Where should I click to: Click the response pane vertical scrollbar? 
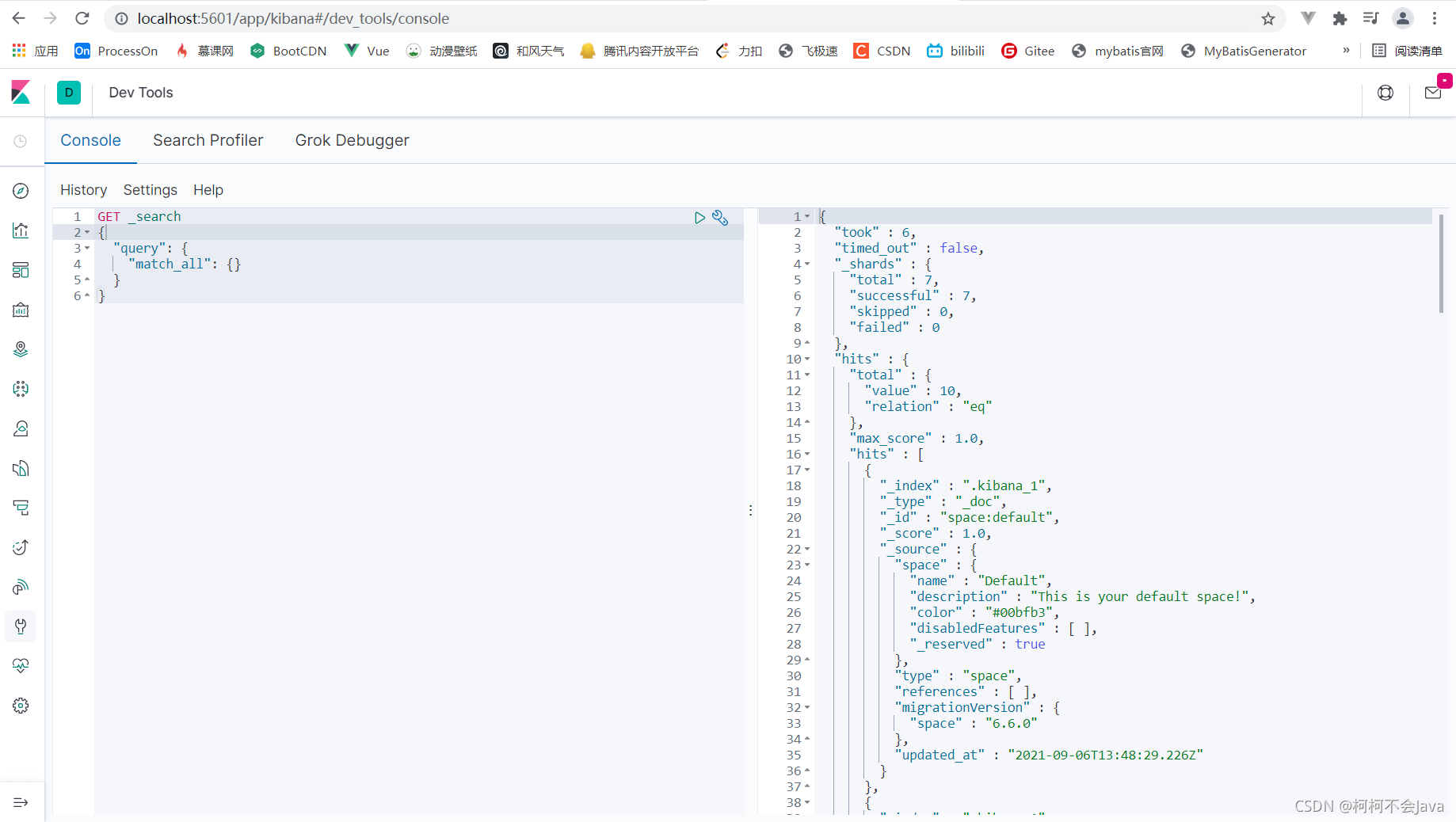pos(1441,264)
